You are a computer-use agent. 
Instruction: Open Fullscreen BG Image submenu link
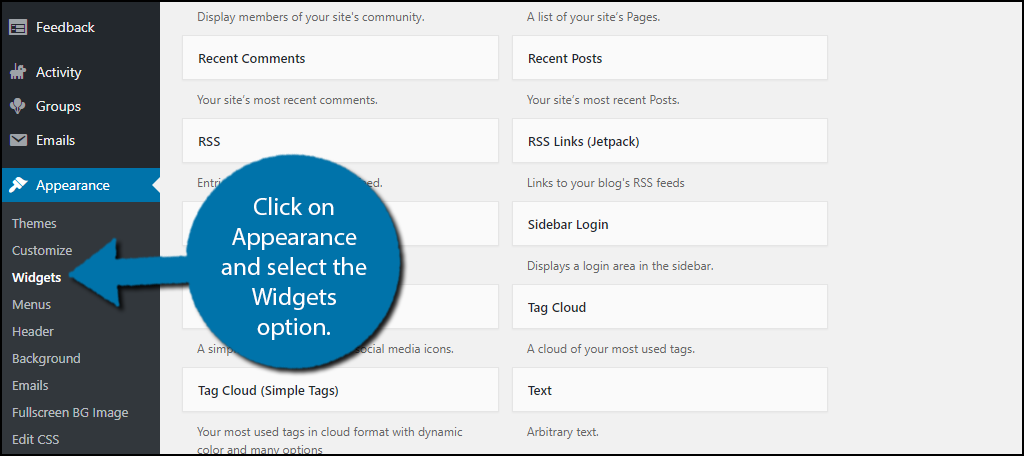click(x=70, y=413)
